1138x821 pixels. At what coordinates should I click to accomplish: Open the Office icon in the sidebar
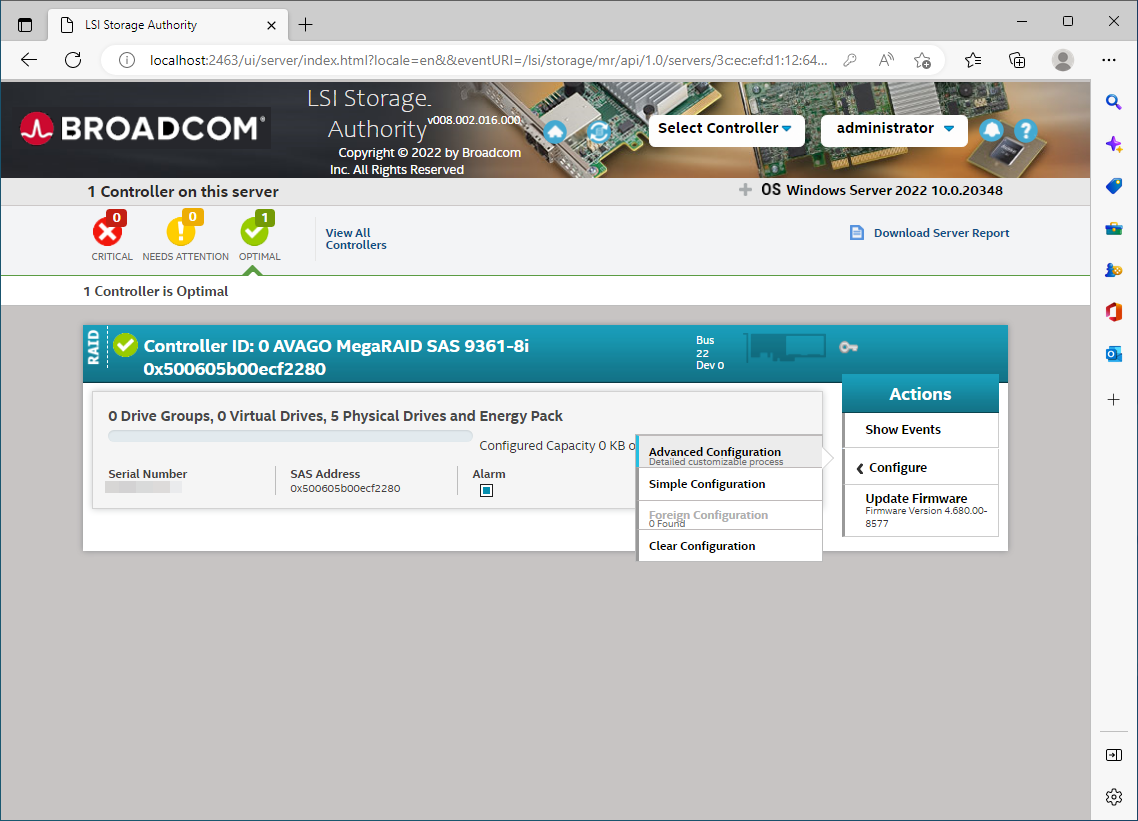tap(1113, 312)
